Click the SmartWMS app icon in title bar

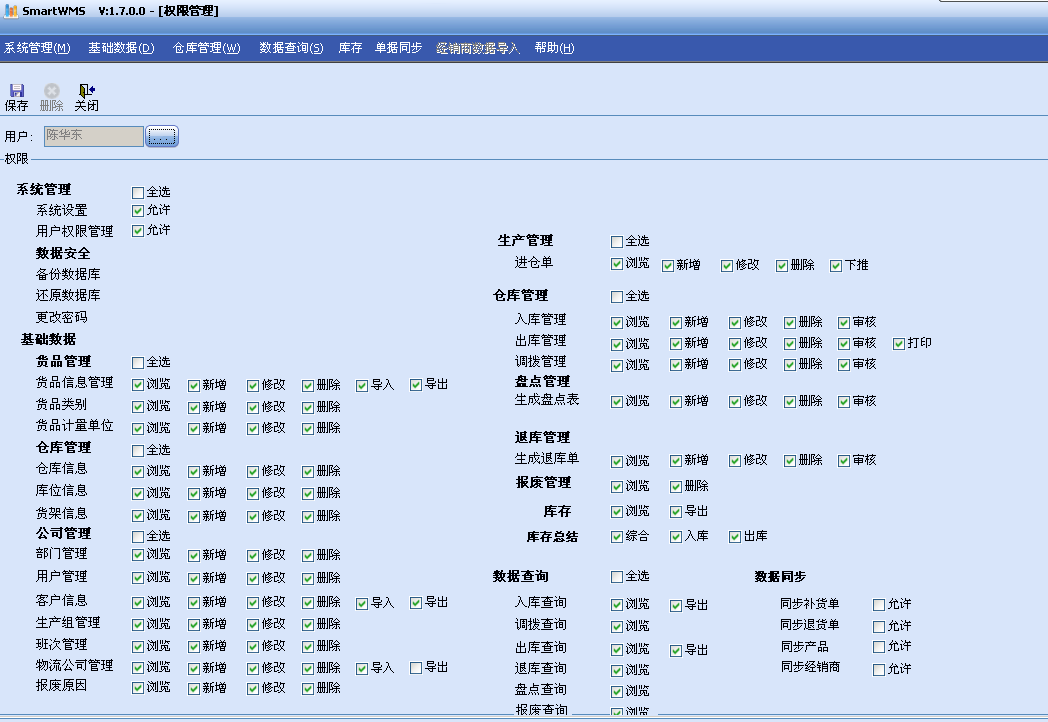(x=12, y=10)
